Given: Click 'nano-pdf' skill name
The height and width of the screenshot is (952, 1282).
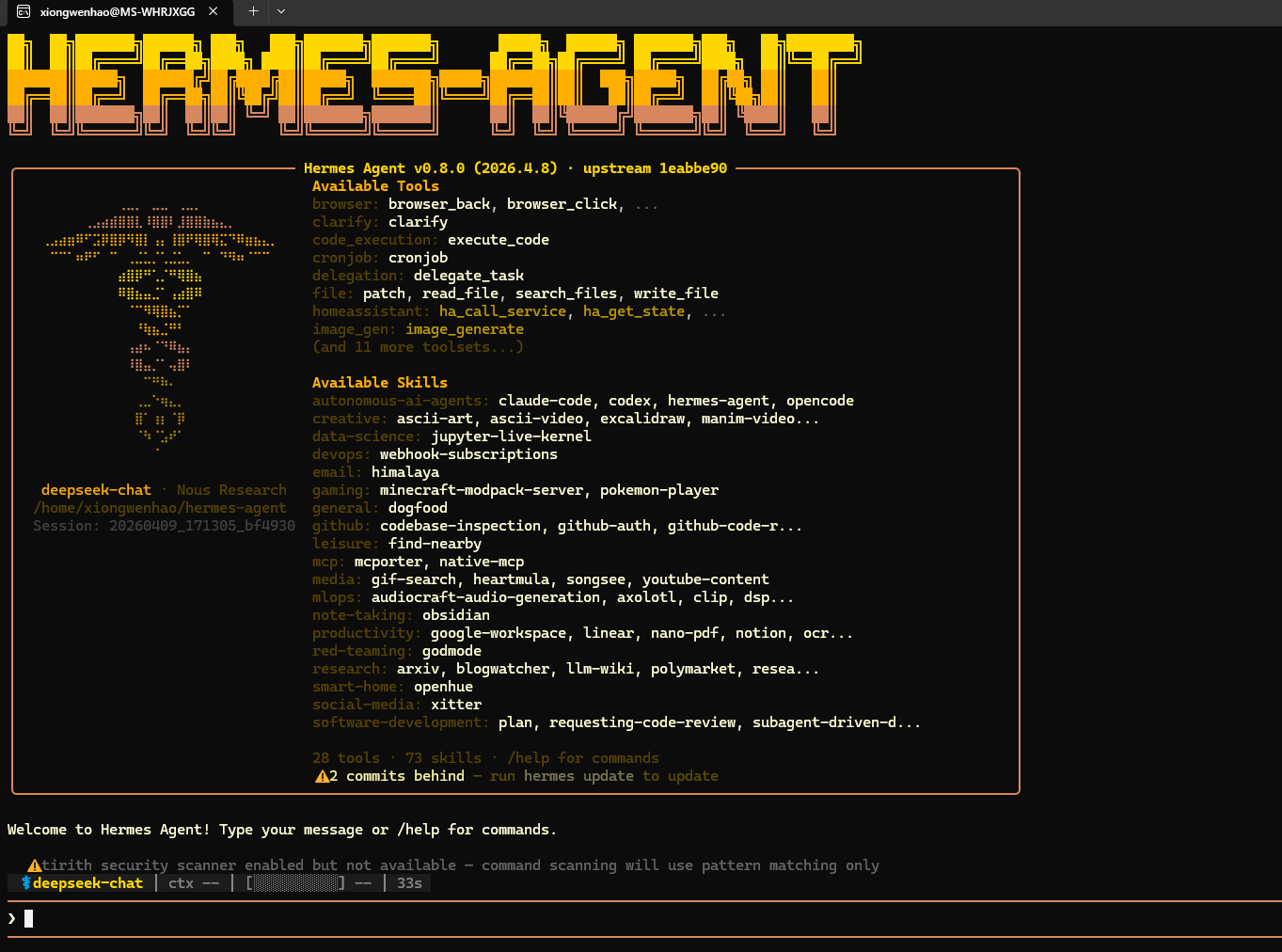Looking at the screenshot, I should pos(685,633).
